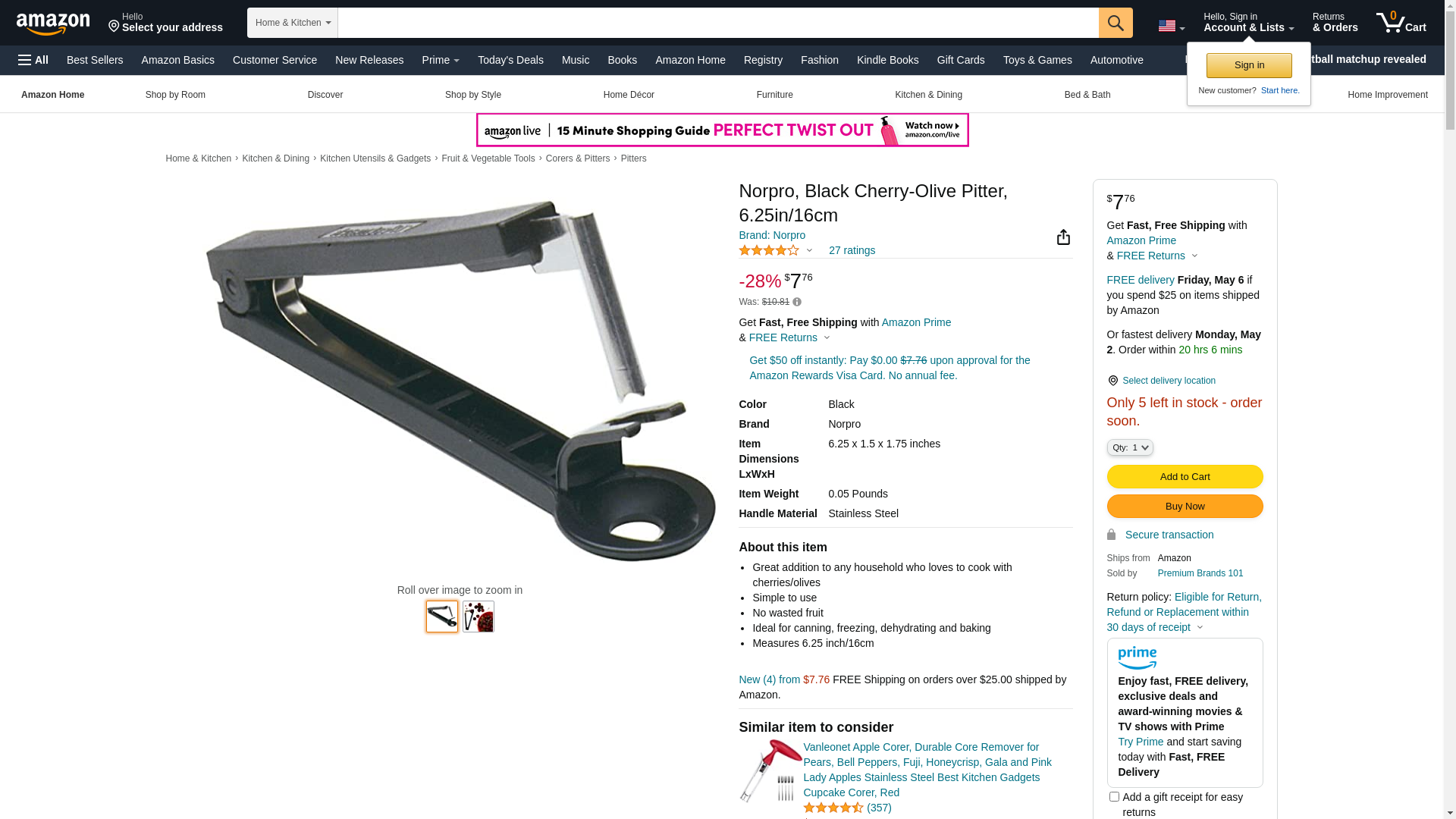The height and width of the screenshot is (819, 1456).
Task: Click the share icon near product title
Action: tap(1063, 237)
